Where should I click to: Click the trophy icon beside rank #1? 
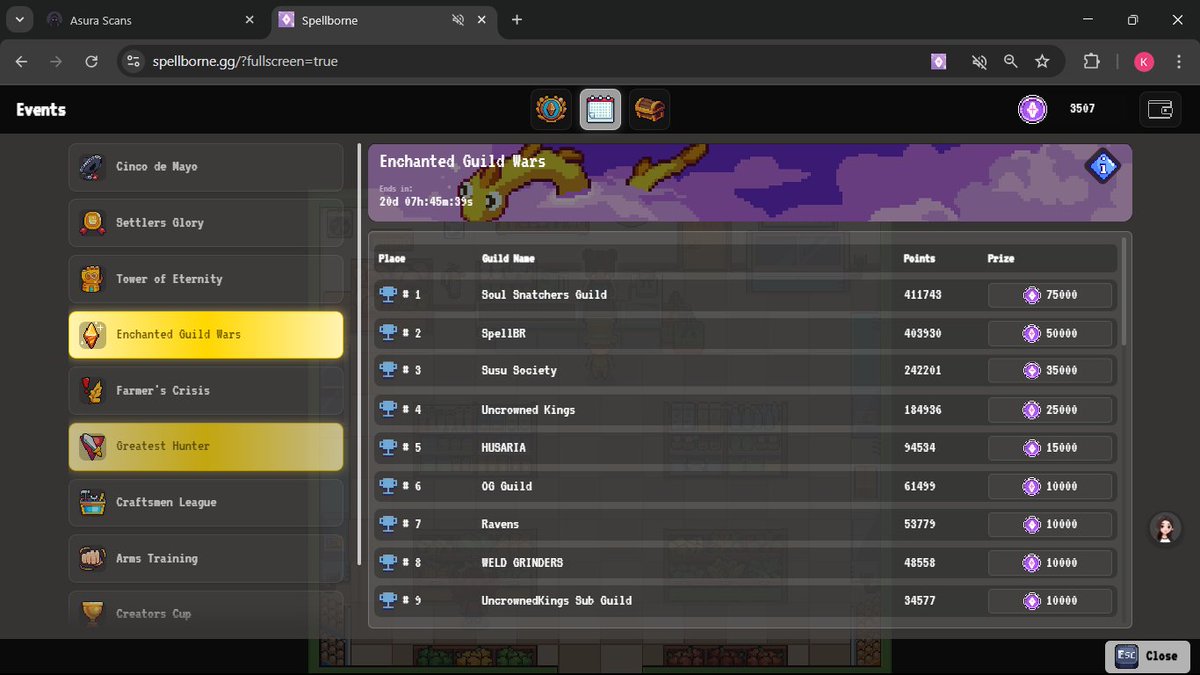point(389,294)
